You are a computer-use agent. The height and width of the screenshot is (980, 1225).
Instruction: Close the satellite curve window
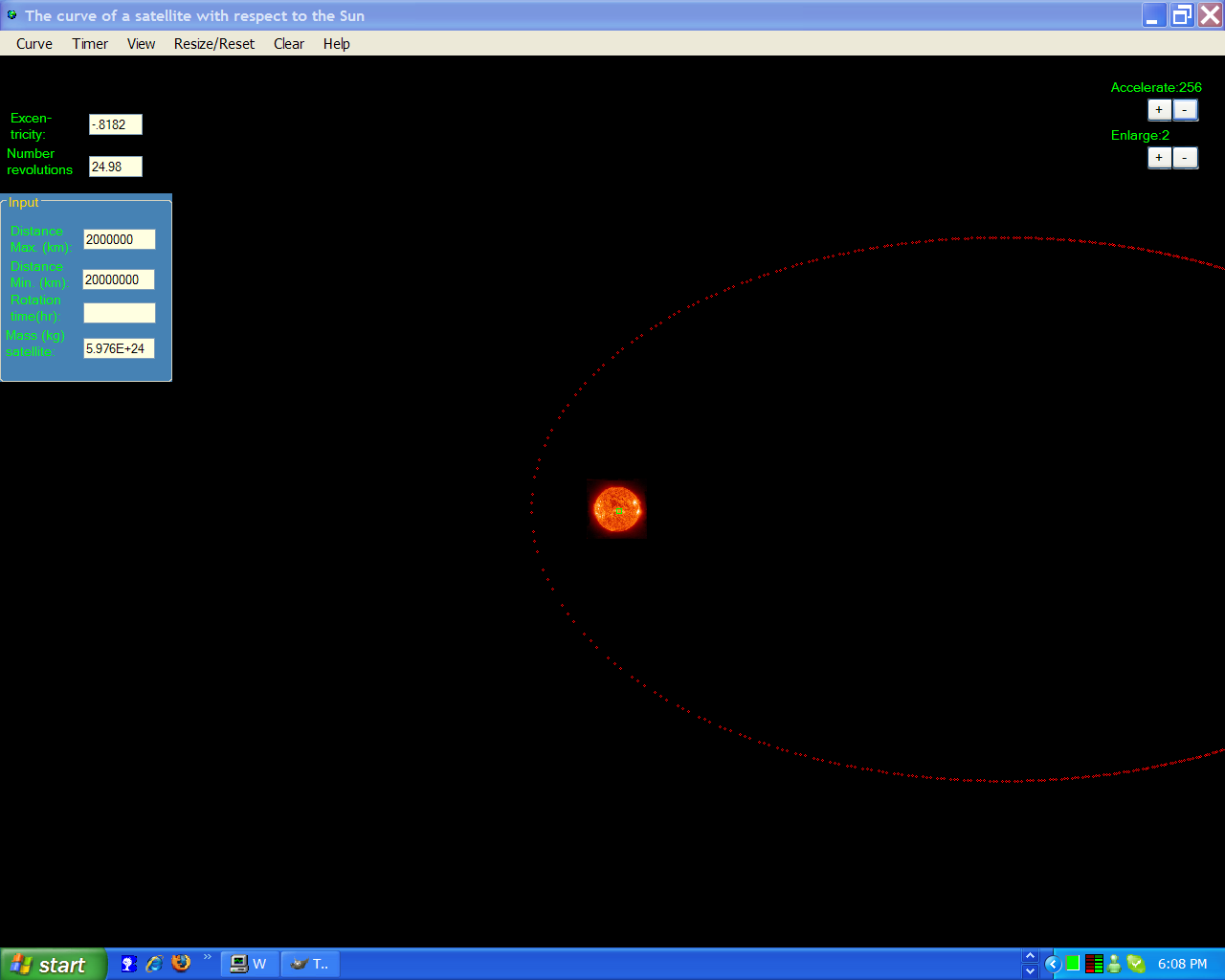(1210, 15)
